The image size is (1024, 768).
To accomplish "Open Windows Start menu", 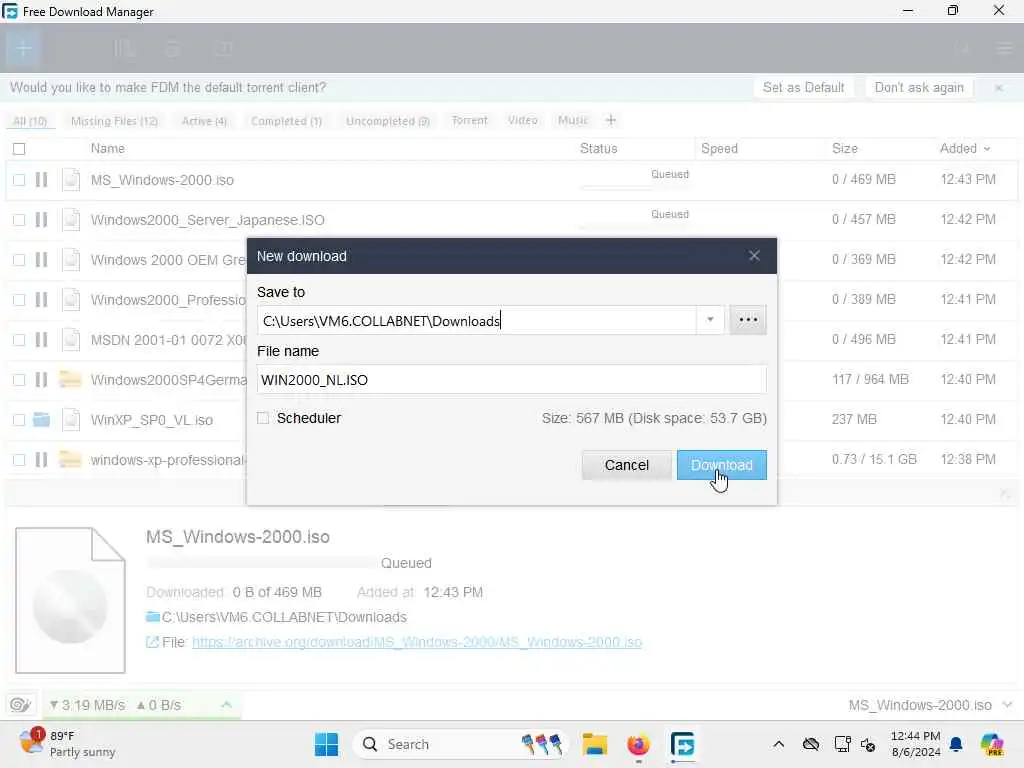I will (x=327, y=744).
